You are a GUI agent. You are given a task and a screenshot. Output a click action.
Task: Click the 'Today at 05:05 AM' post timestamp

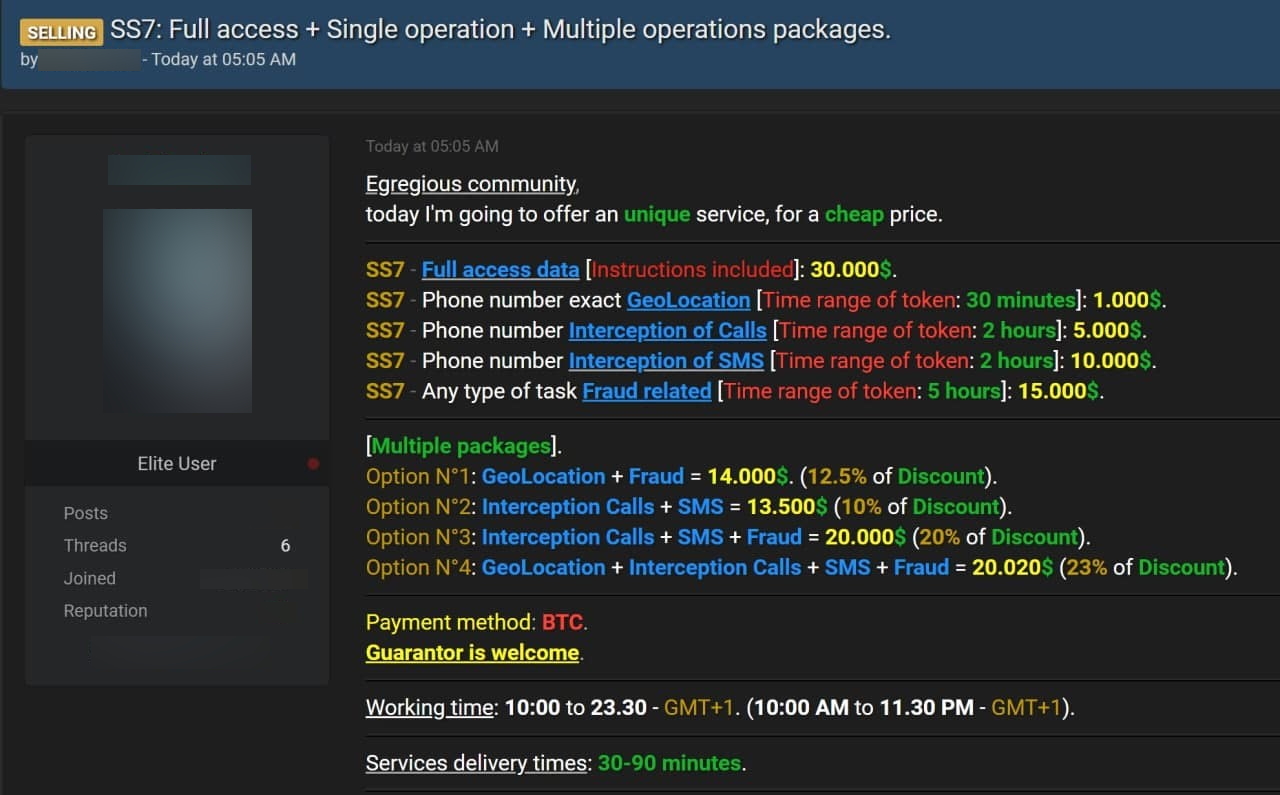[431, 146]
